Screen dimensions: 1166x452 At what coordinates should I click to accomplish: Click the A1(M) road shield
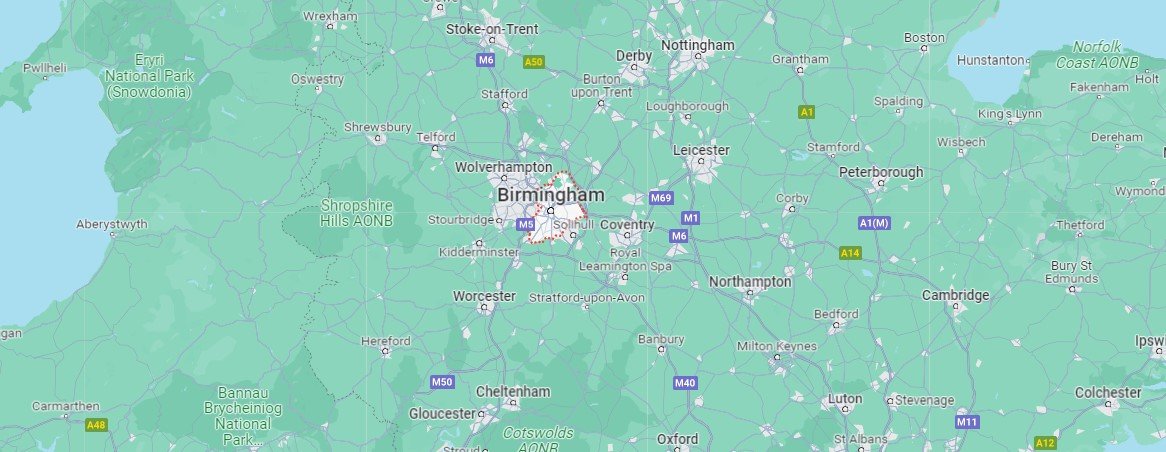point(874,223)
